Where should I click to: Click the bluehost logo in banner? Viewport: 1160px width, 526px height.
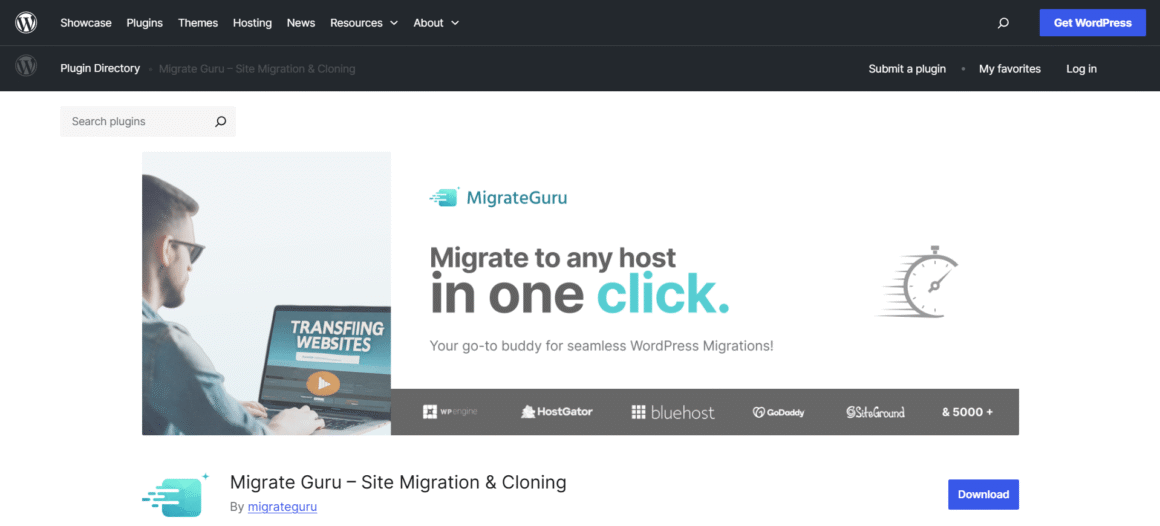(673, 412)
